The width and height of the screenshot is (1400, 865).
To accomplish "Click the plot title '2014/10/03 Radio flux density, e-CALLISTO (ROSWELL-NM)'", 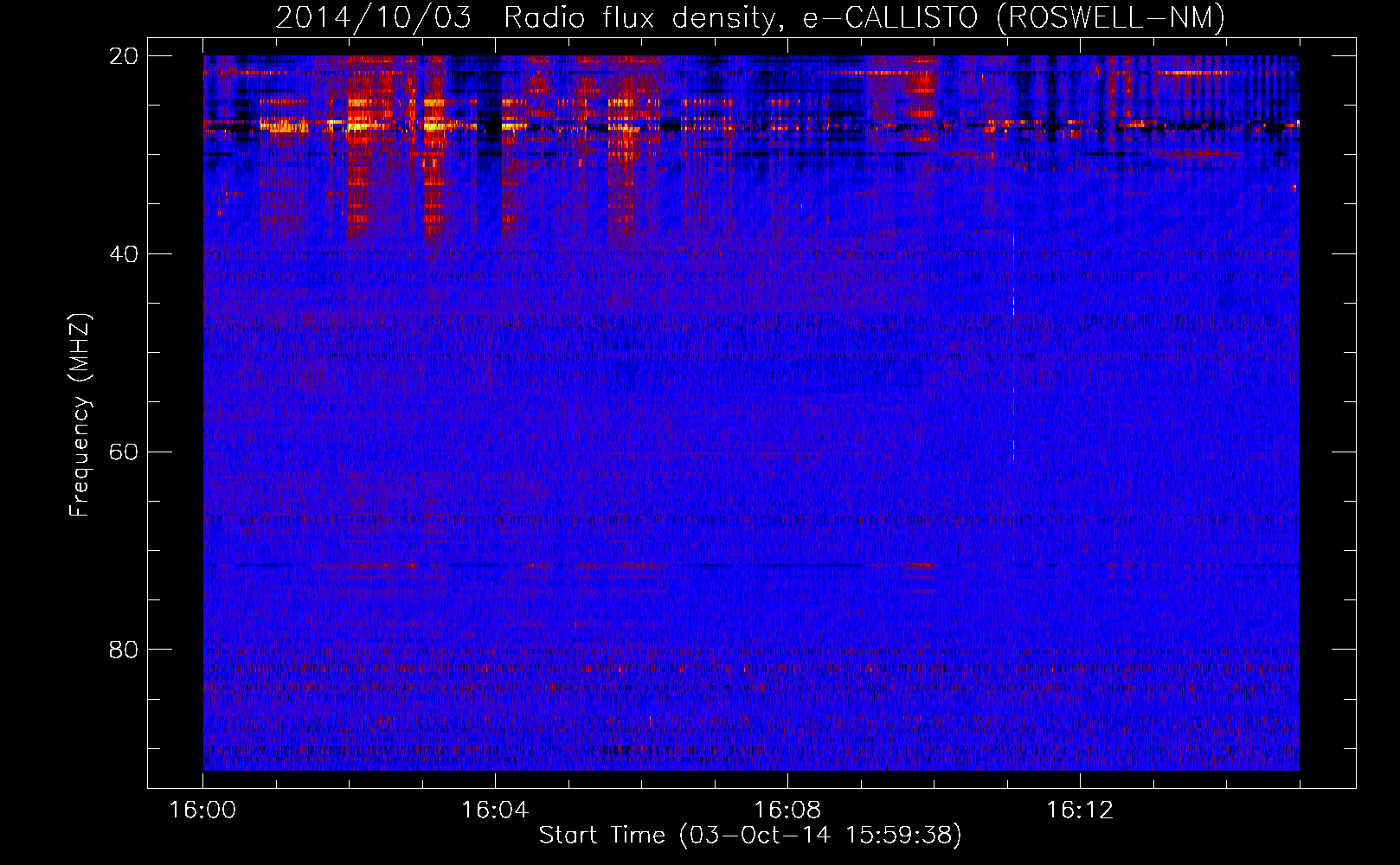I will 750,17.
